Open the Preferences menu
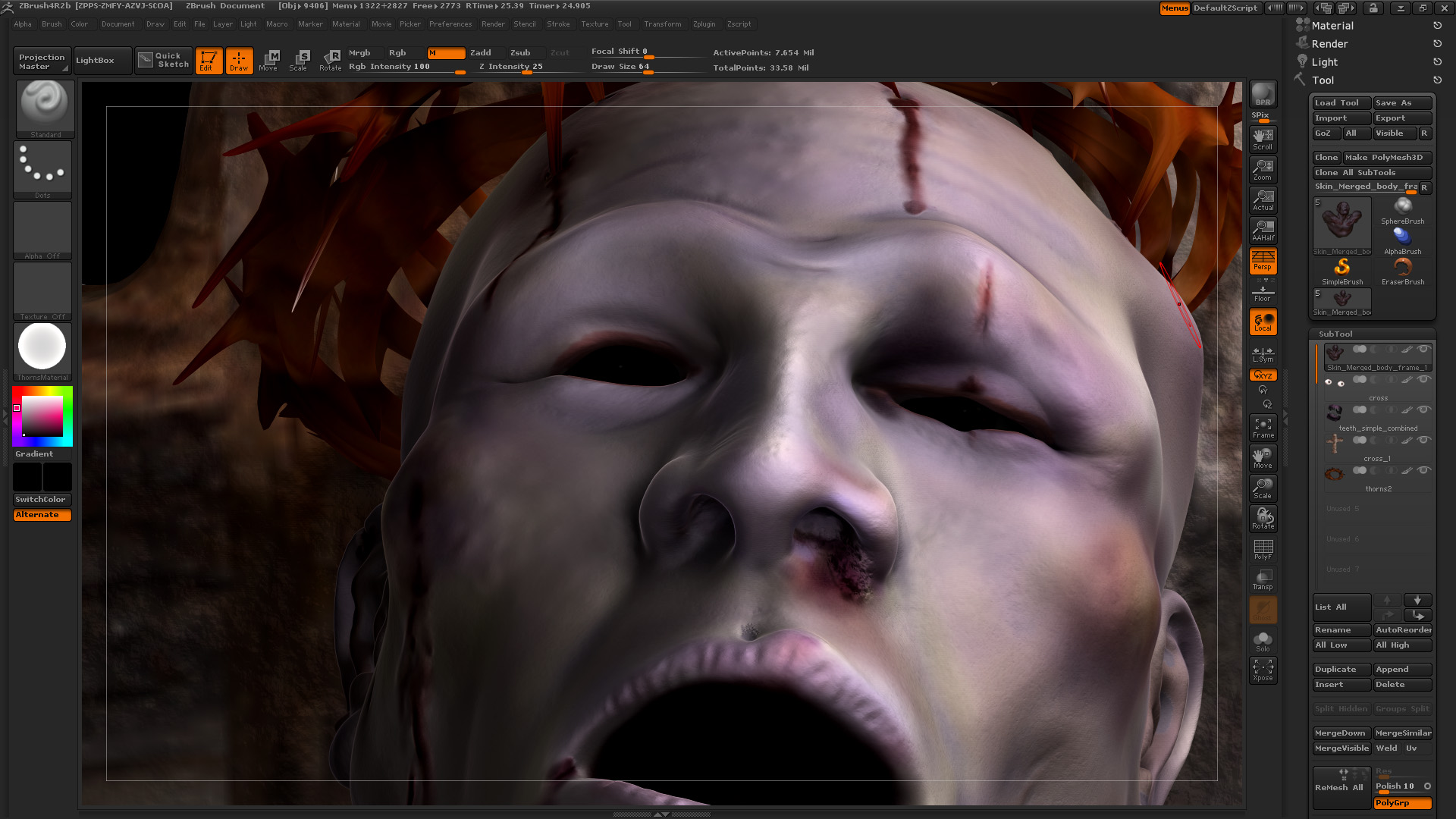 pyautogui.click(x=450, y=24)
